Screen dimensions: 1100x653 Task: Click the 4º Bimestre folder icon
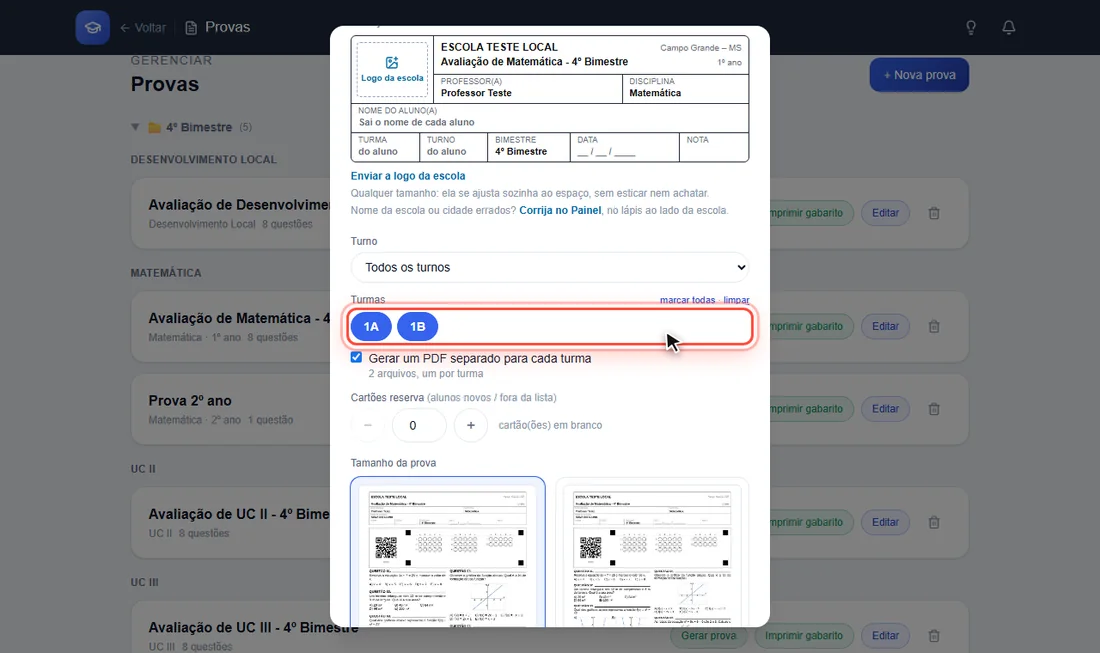tap(154, 127)
